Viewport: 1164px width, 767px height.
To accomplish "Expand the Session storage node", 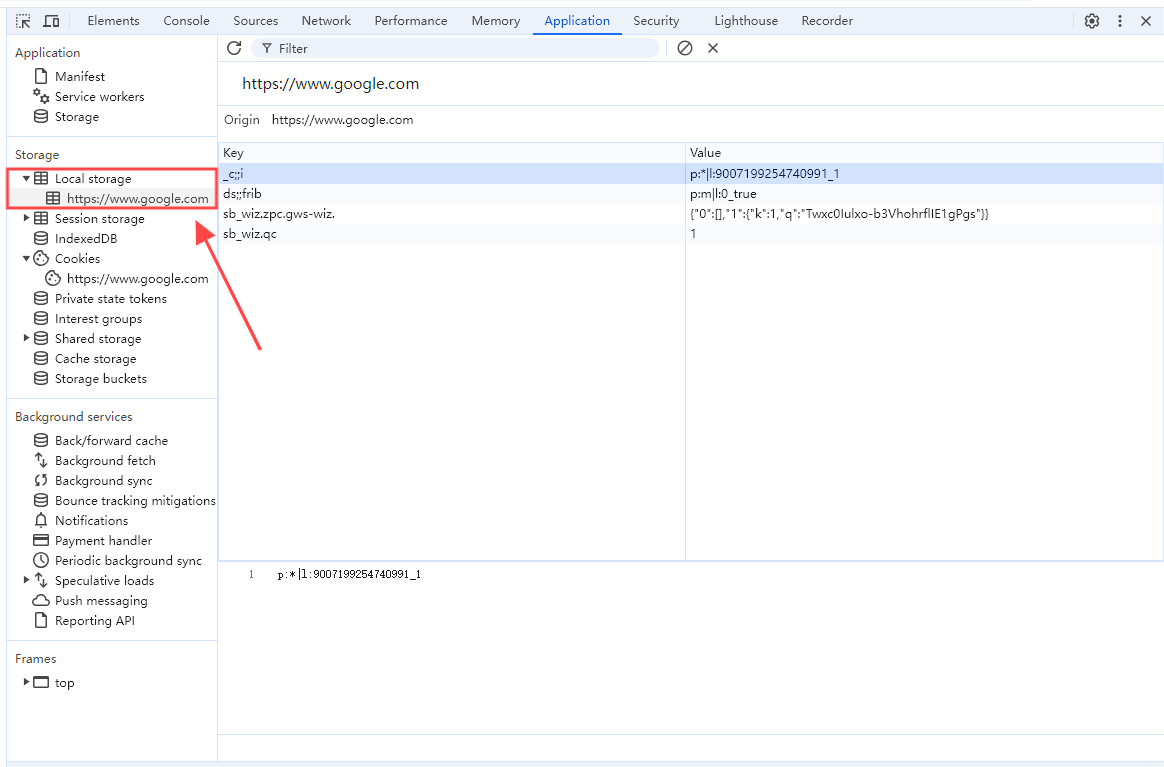I will coord(26,218).
